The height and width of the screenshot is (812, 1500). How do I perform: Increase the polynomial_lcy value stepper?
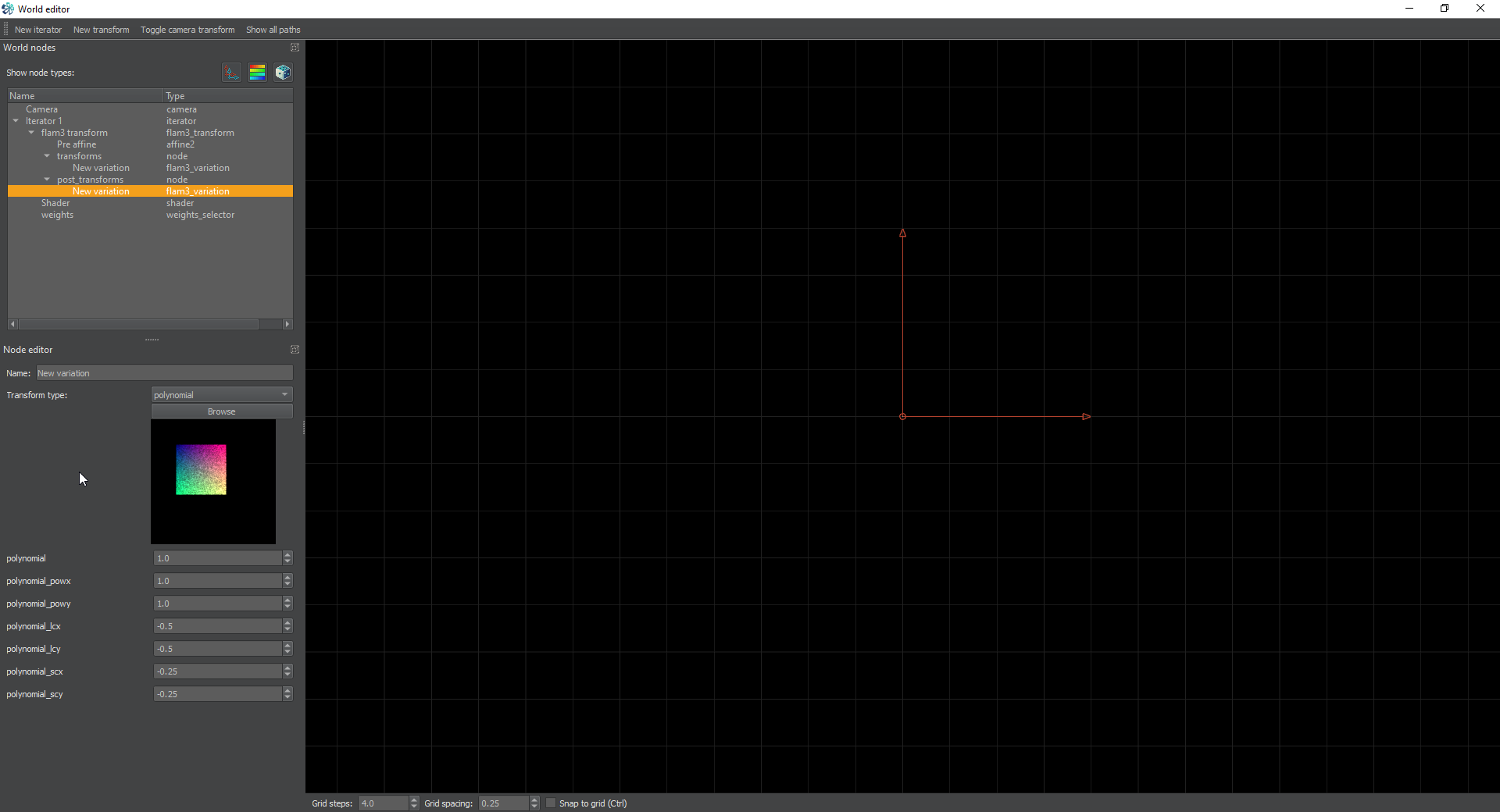pos(287,645)
